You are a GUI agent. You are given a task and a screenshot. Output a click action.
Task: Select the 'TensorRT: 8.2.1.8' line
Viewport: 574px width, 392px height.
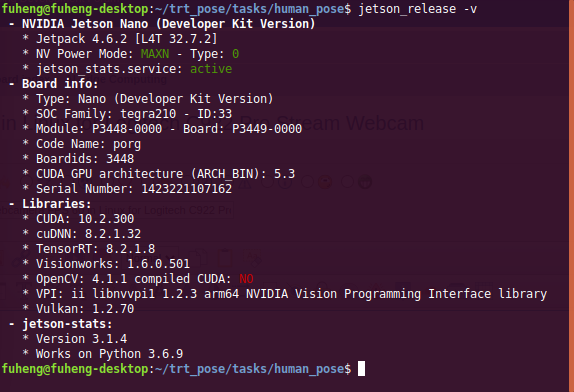point(96,249)
